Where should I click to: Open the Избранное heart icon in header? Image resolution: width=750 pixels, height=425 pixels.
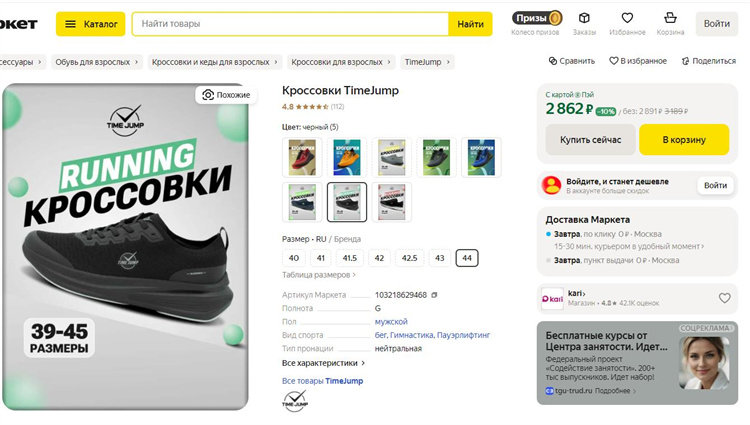coord(627,18)
